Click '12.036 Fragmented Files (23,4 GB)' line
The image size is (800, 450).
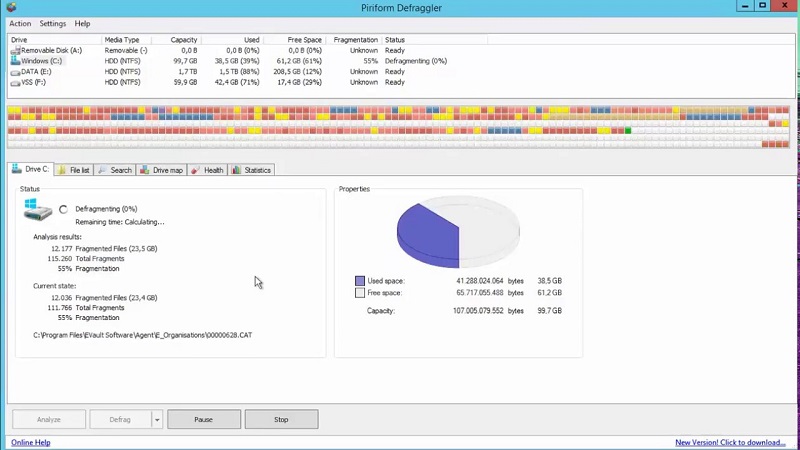pos(104,297)
